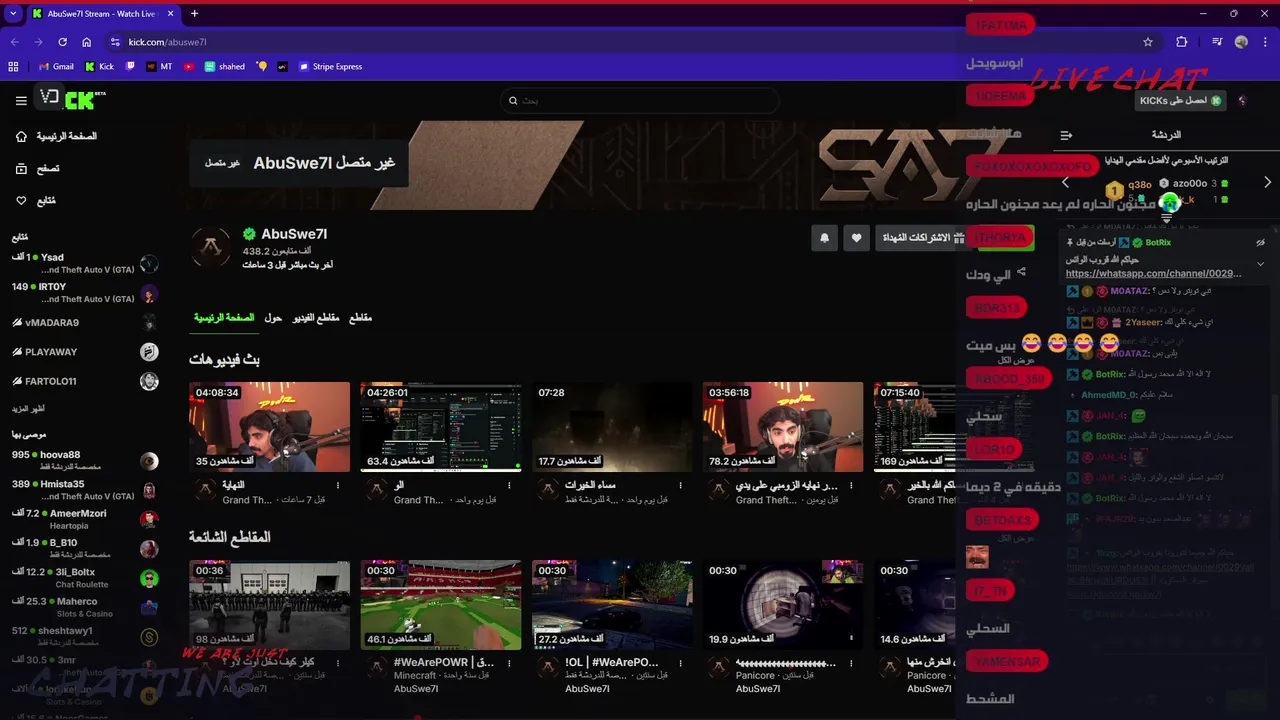Open options for 03:56:18 video
Viewport: 1280px width, 720px height.
[852, 485]
